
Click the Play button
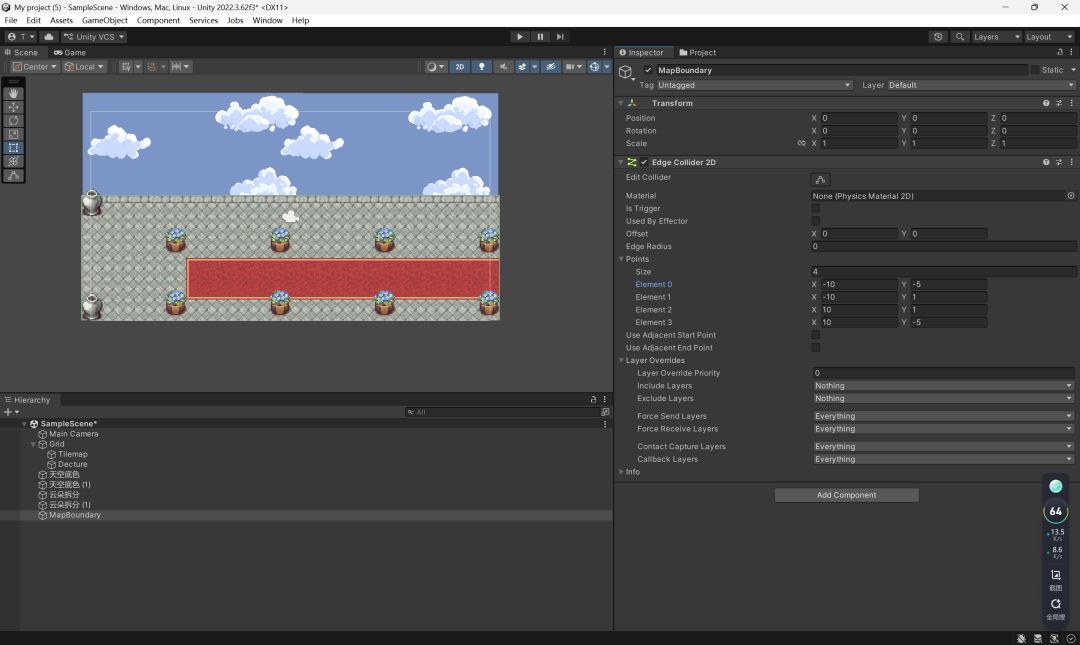(x=520, y=37)
